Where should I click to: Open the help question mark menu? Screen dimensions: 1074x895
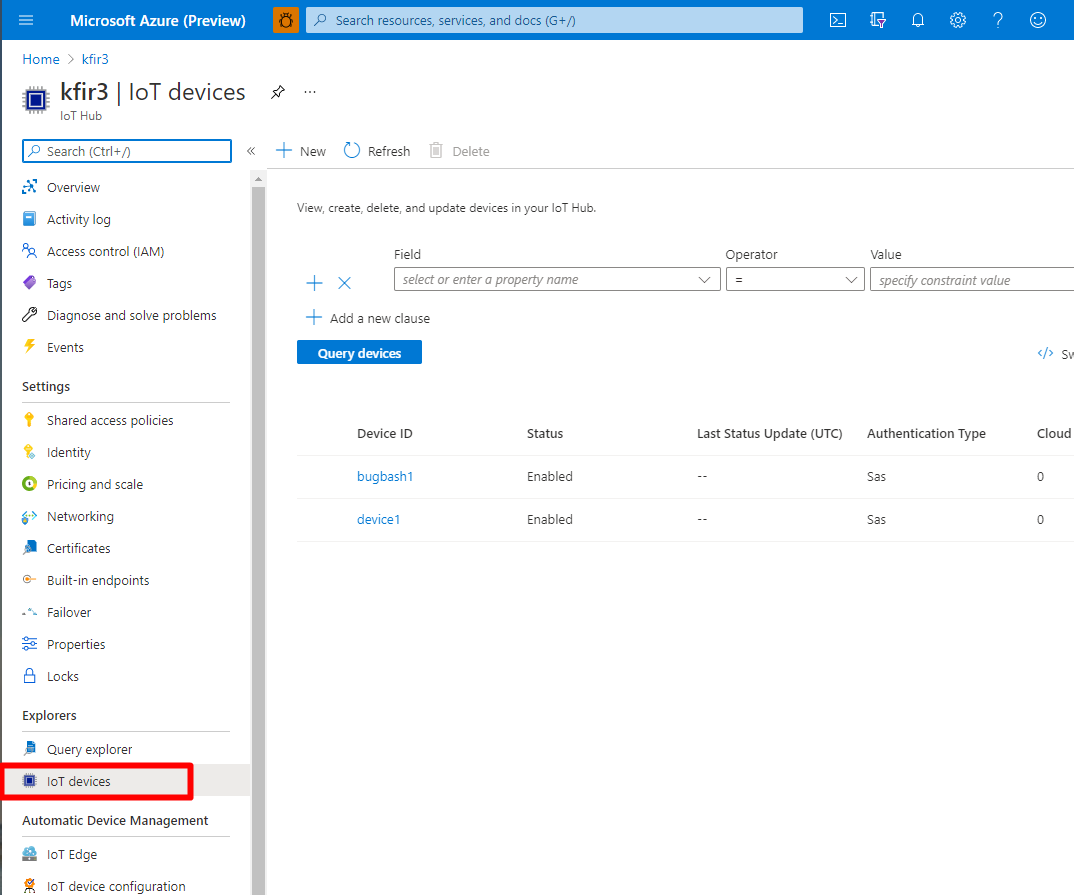tap(998, 20)
